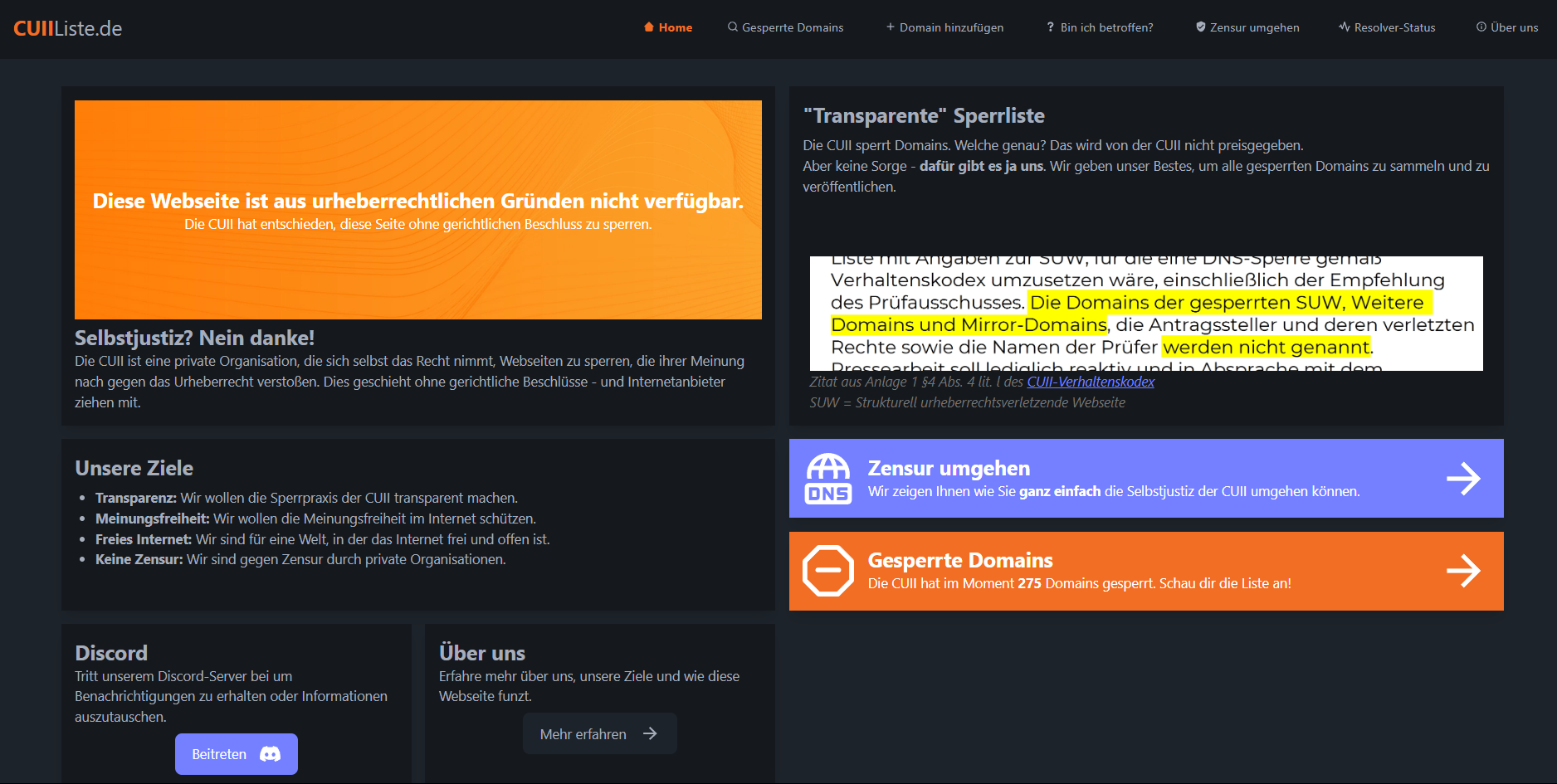Go to Zensur umgehen in top navigation

click(1254, 27)
